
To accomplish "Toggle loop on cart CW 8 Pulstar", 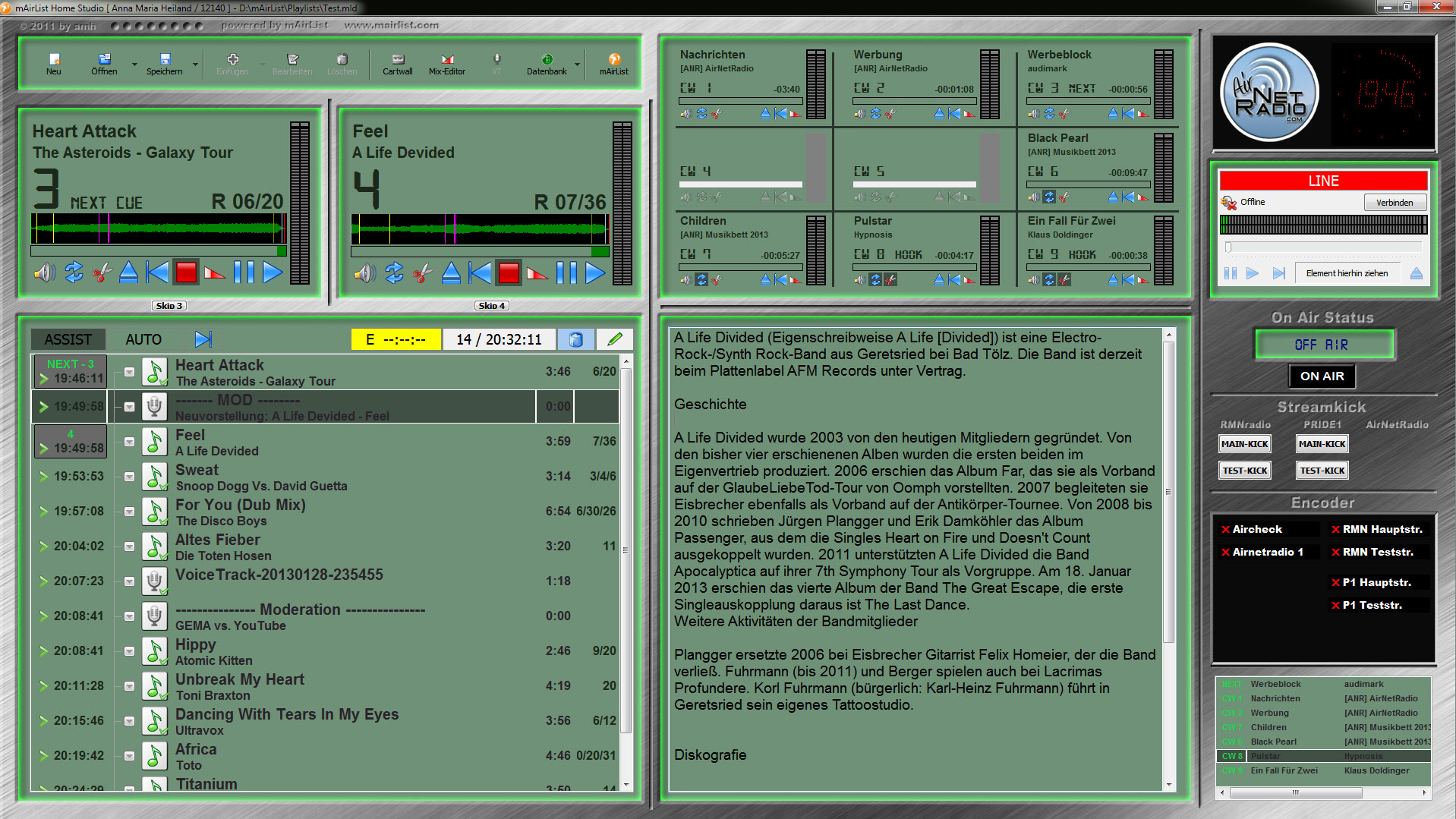I will [x=875, y=280].
